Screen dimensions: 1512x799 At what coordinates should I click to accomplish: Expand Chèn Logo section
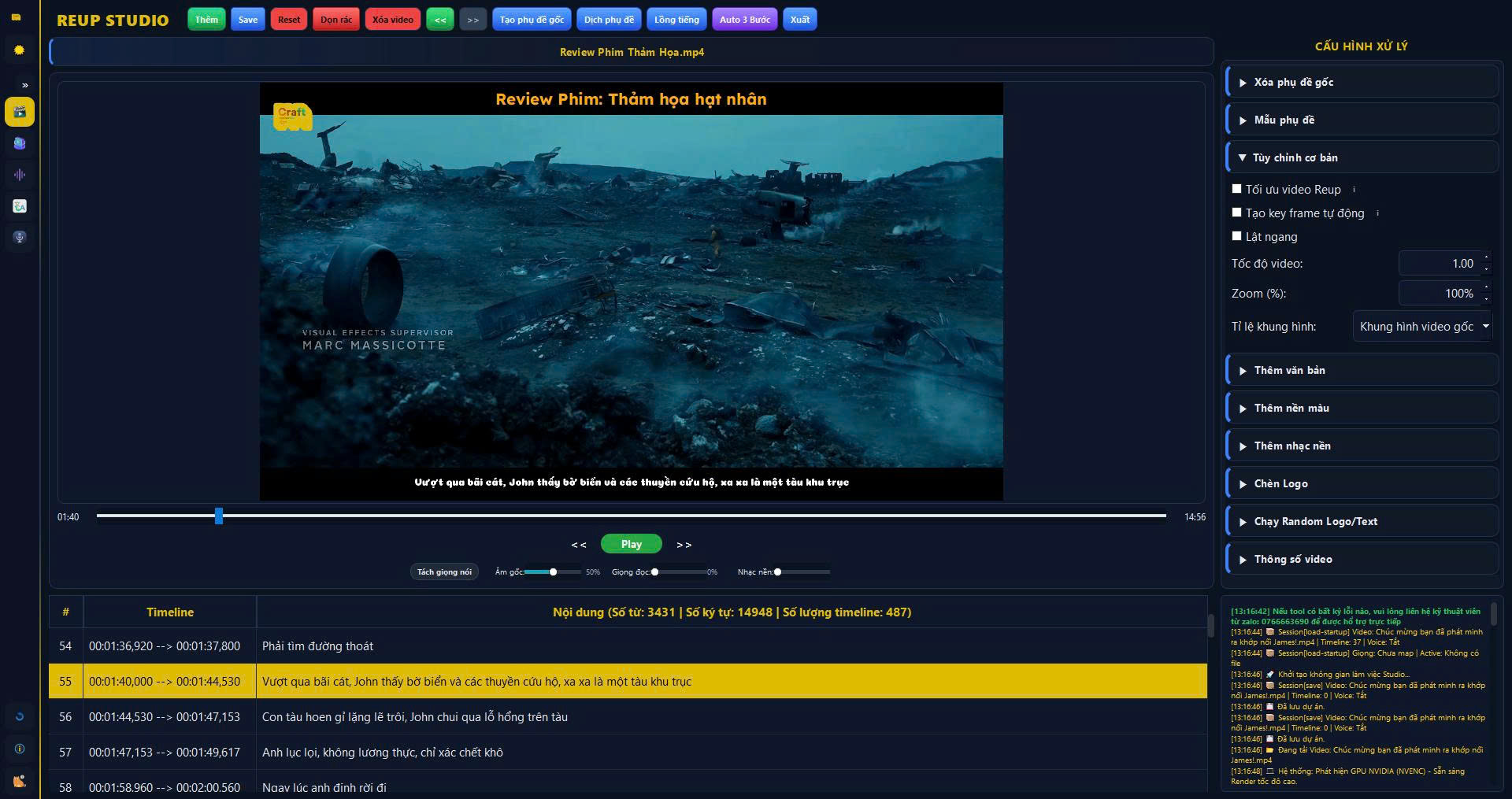click(x=1362, y=483)
